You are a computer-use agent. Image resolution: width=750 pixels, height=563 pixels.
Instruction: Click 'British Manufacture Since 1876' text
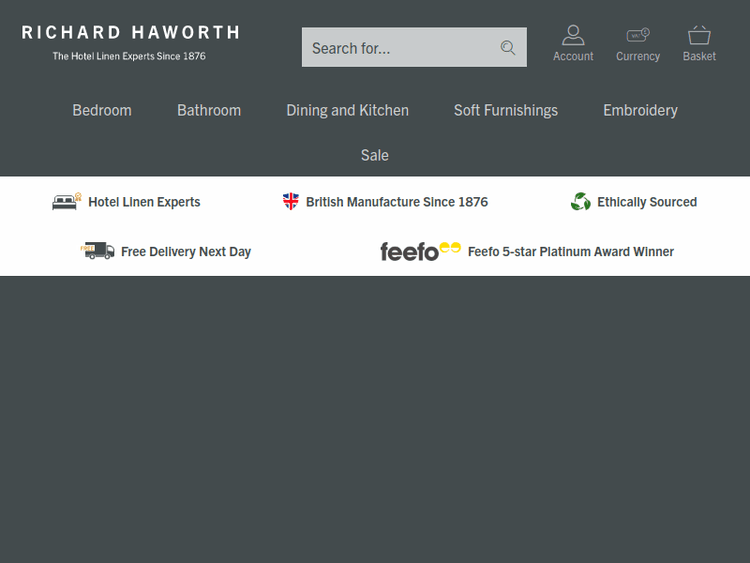397,202
